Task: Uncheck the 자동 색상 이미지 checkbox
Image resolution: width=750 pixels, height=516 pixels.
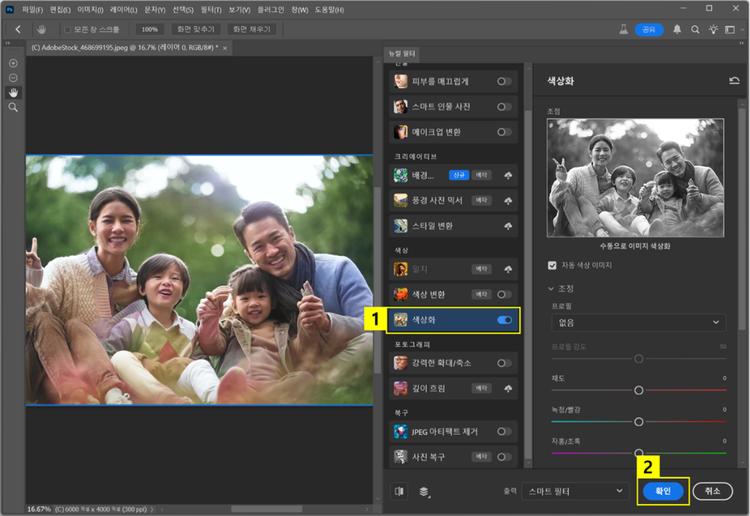Action: tap(553, 266)
